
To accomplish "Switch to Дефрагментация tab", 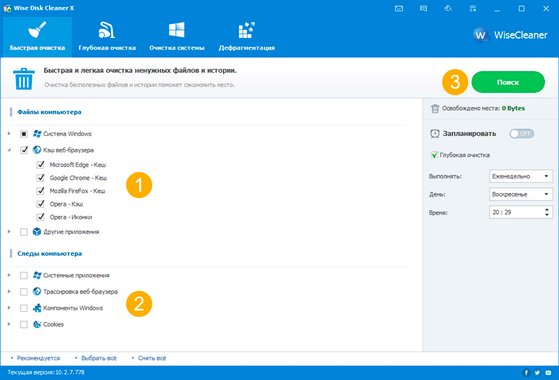I will click(x=247, y=37).
